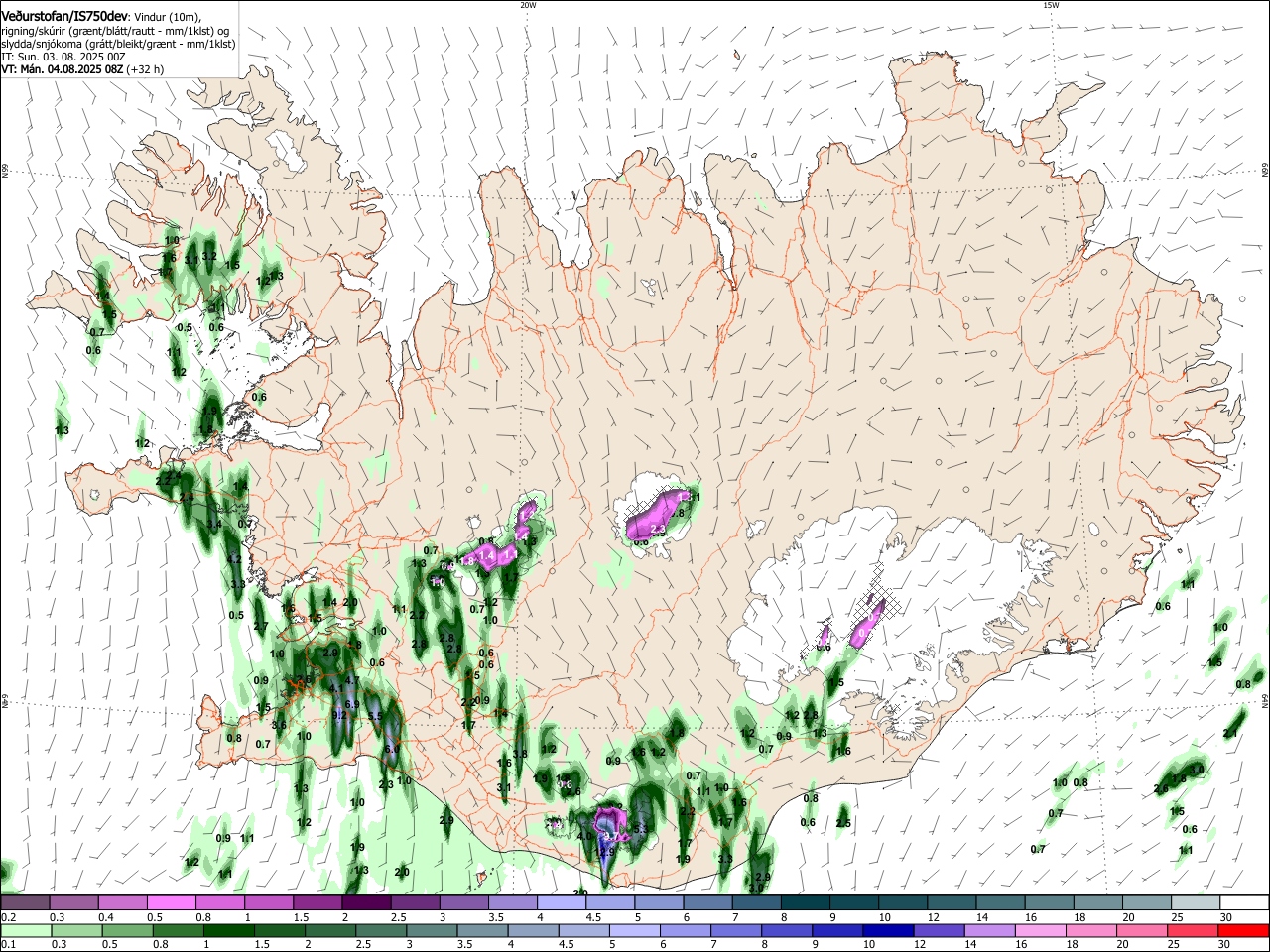The width and height of the screenshot is (1270, 952).
Task: Select the lavender swatch above the 14 label in the lower legend row
Action: click(989, 931)
